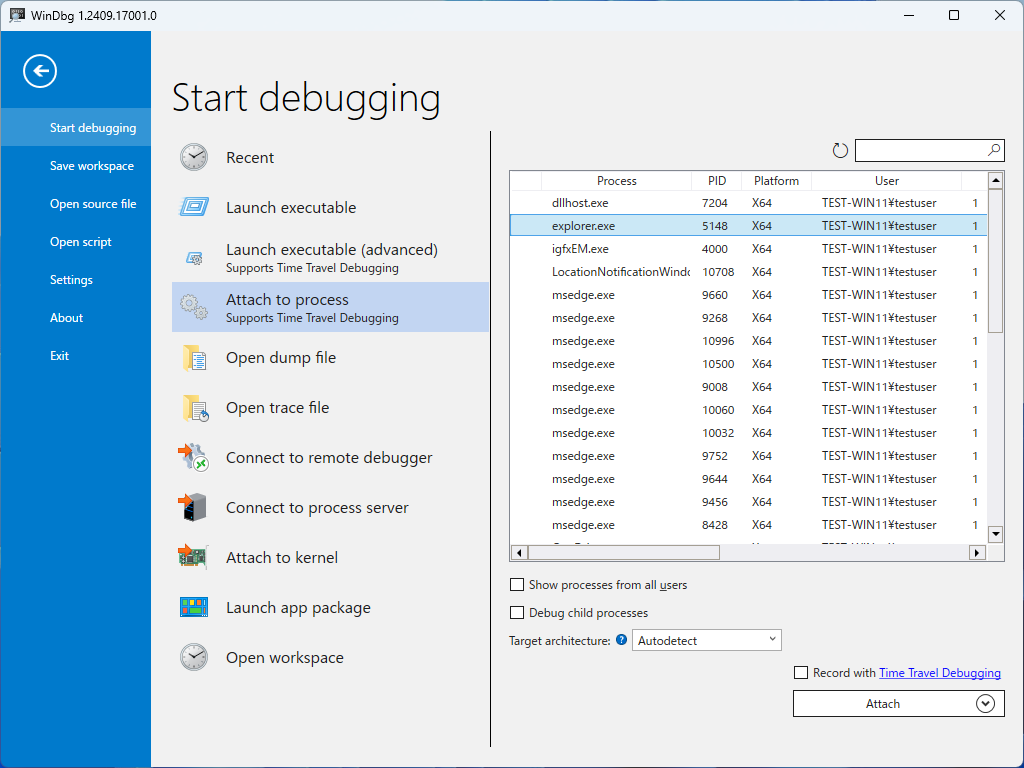Select the Launch app package option
Viewport: 1024px width, 768px height.
(x=330, y=607)
